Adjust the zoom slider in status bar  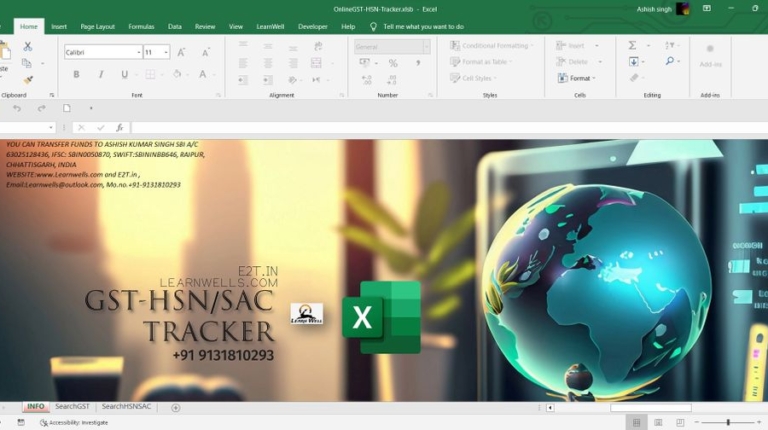[x=727, y=423]
